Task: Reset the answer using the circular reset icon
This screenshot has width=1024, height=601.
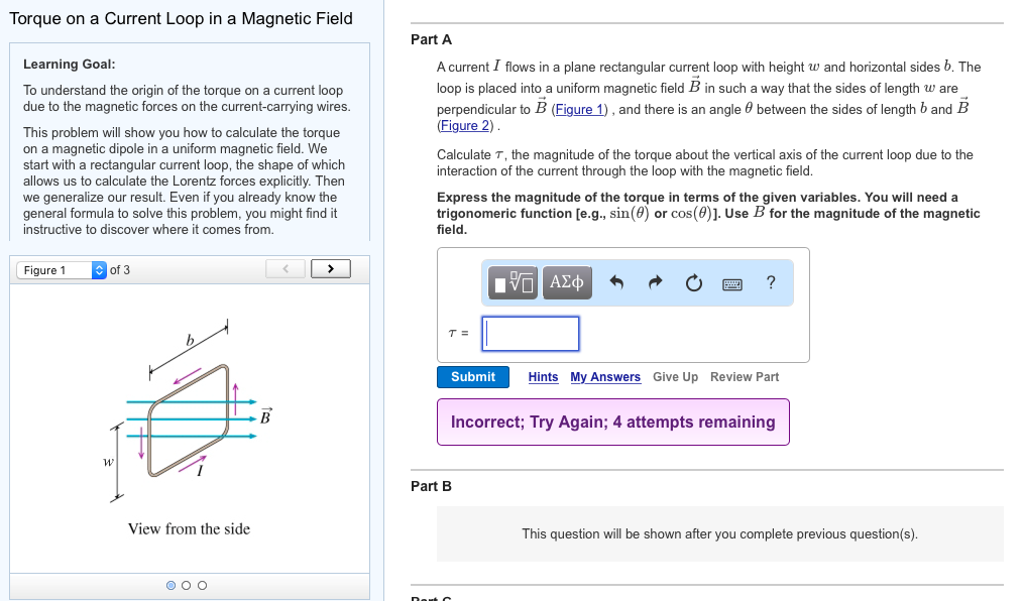Action: (x=694, y=283)
